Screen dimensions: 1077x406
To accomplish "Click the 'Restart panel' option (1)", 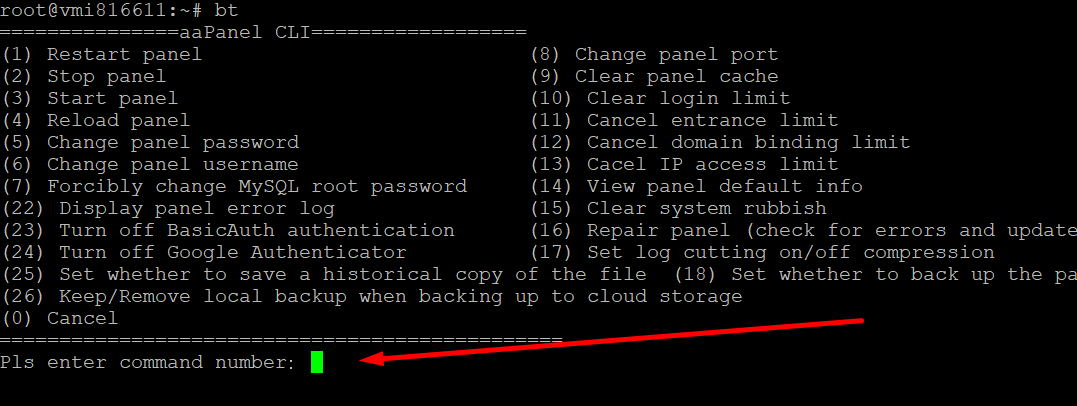I will [x=102, y=54].
